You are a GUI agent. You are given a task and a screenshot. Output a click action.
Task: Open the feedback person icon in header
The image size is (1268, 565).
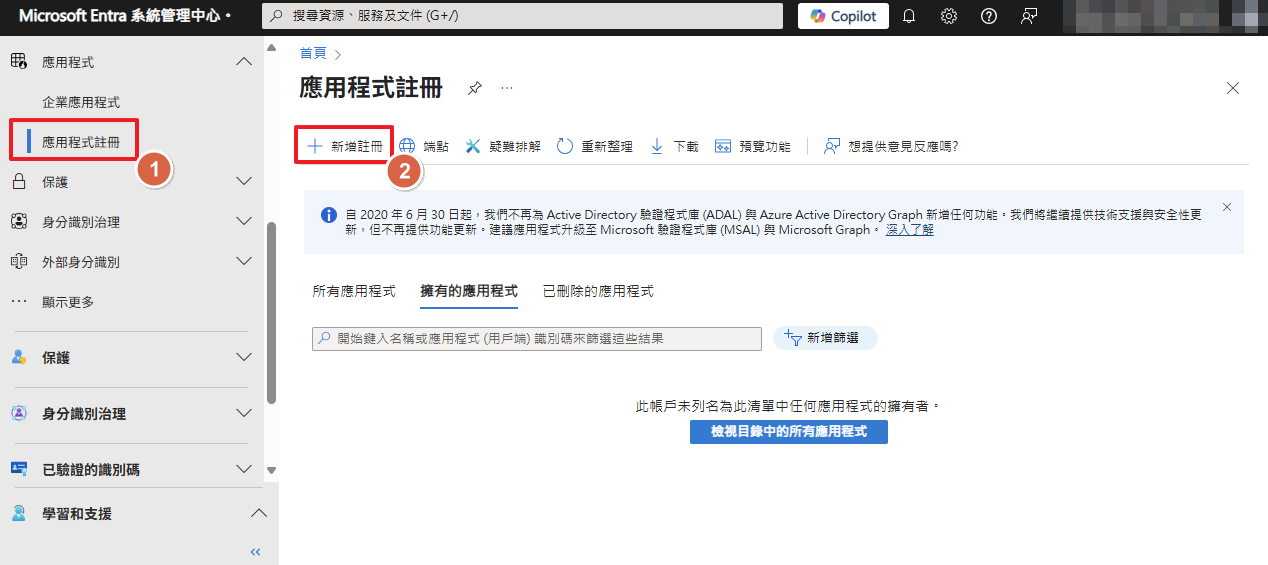tap(1029, 16)
